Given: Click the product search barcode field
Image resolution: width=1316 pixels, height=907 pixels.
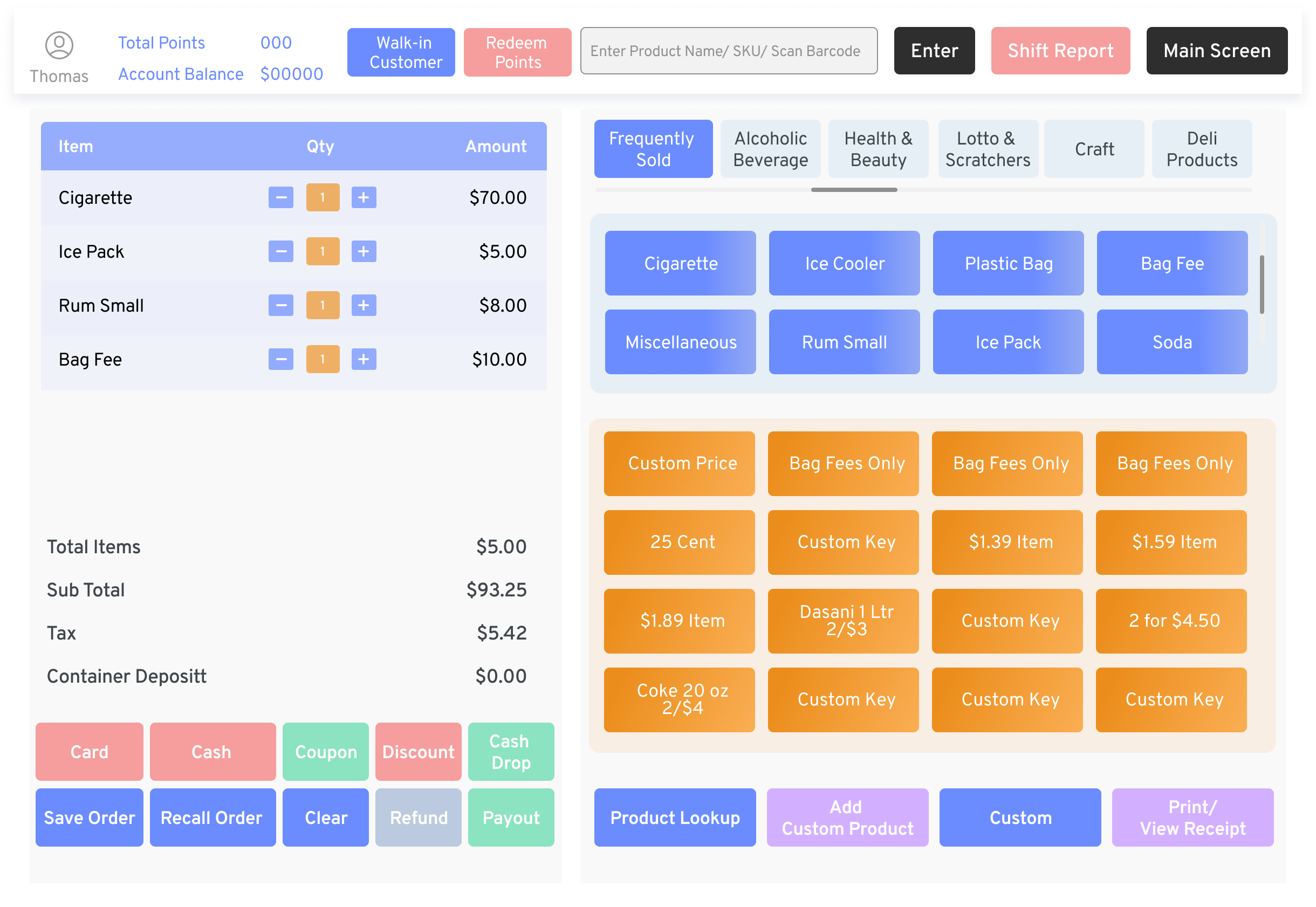Looking at the screenshot, I should coord(728,51).
